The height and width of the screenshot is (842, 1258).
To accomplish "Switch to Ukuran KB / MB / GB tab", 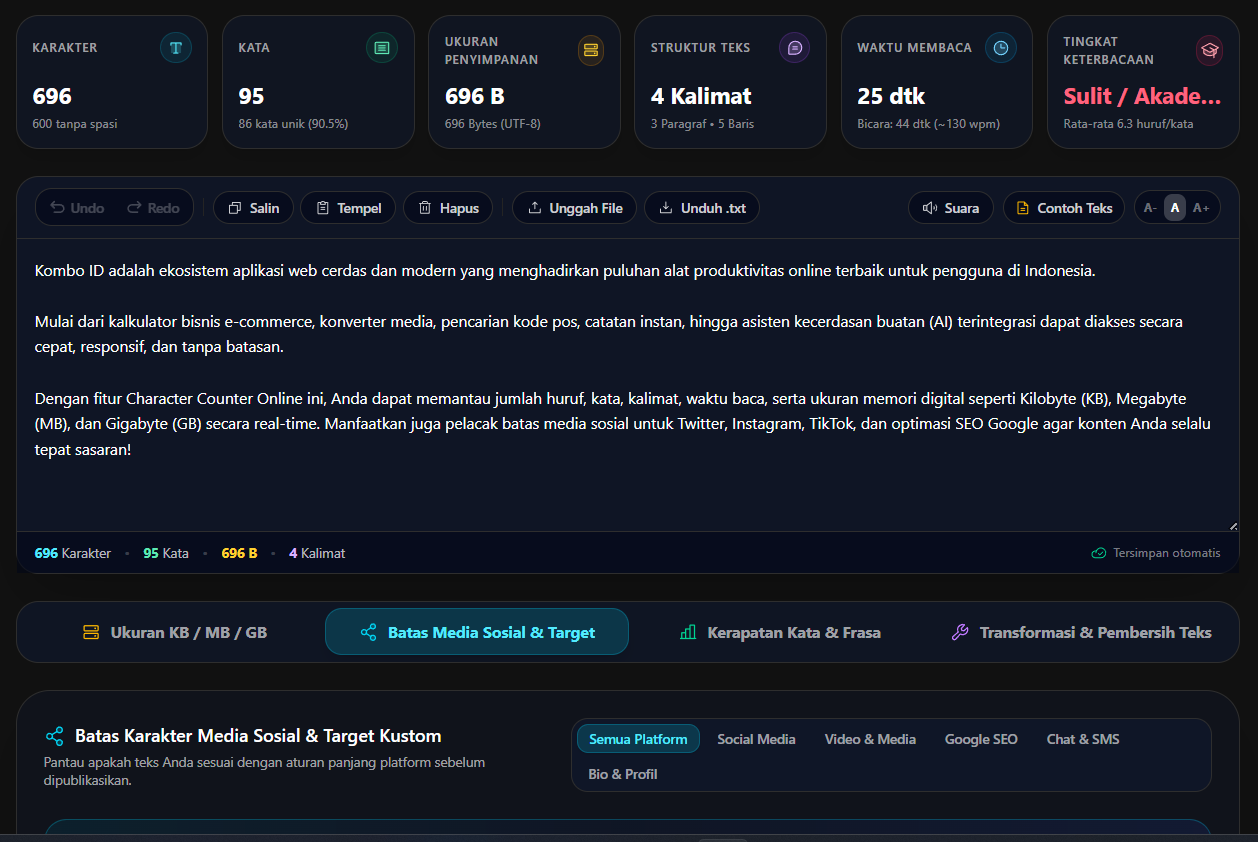I will tap(175, 632).
